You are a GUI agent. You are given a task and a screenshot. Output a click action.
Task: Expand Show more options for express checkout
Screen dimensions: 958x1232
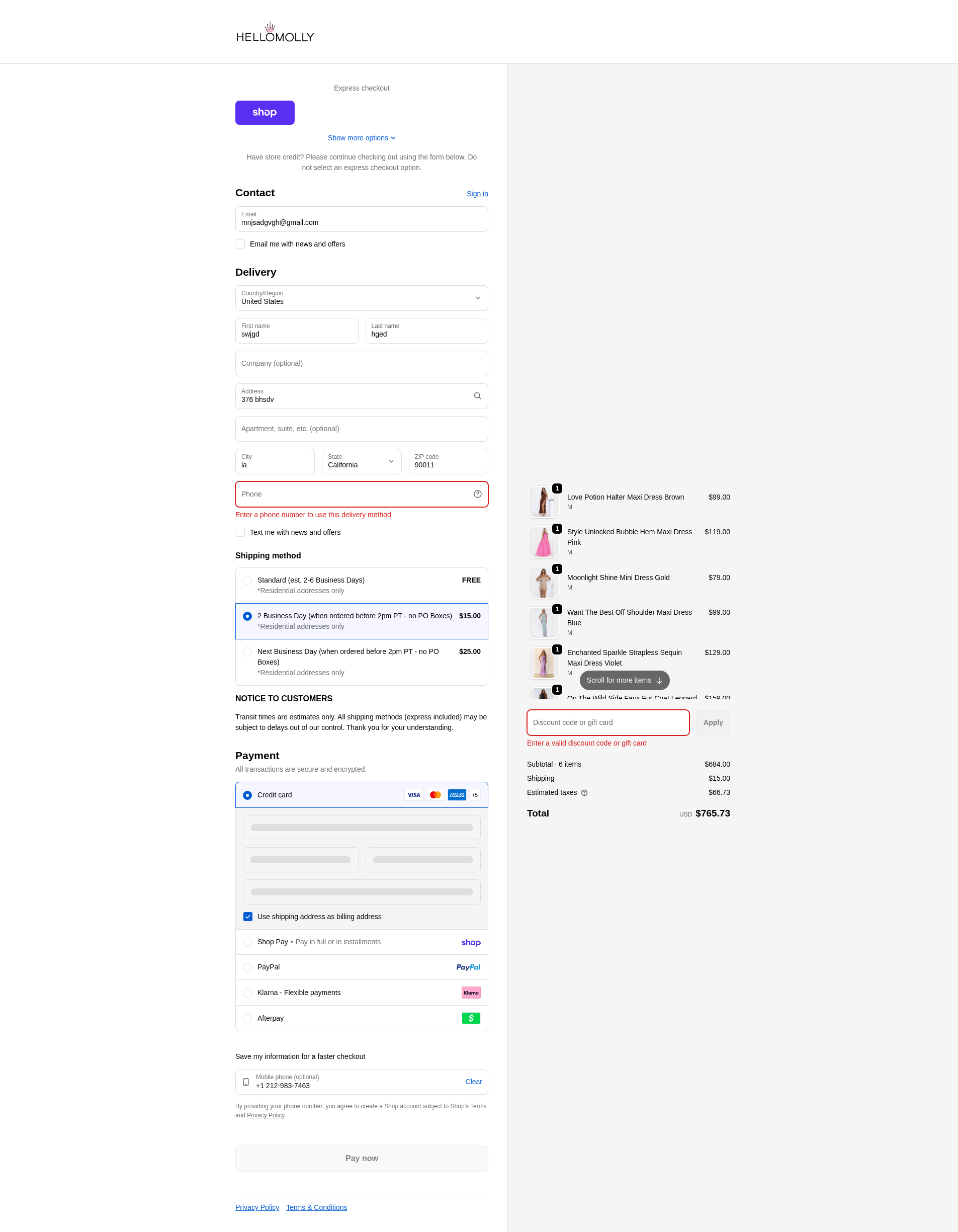362,138
